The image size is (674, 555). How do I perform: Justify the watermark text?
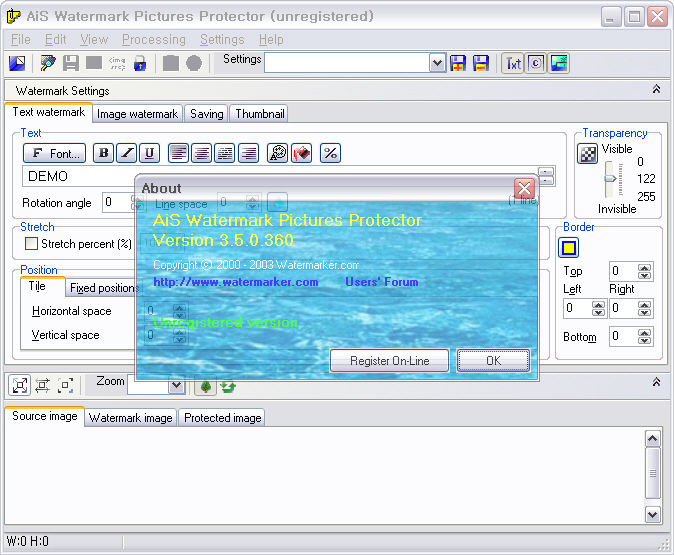click(x=225, y=153)
